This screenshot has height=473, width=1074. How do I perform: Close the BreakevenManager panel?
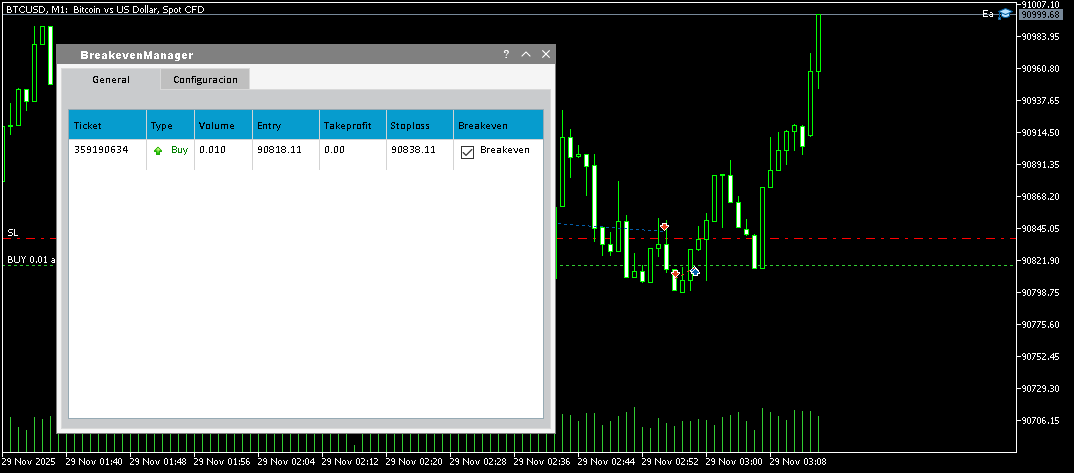pyautogui.click(x=546, y=55)
